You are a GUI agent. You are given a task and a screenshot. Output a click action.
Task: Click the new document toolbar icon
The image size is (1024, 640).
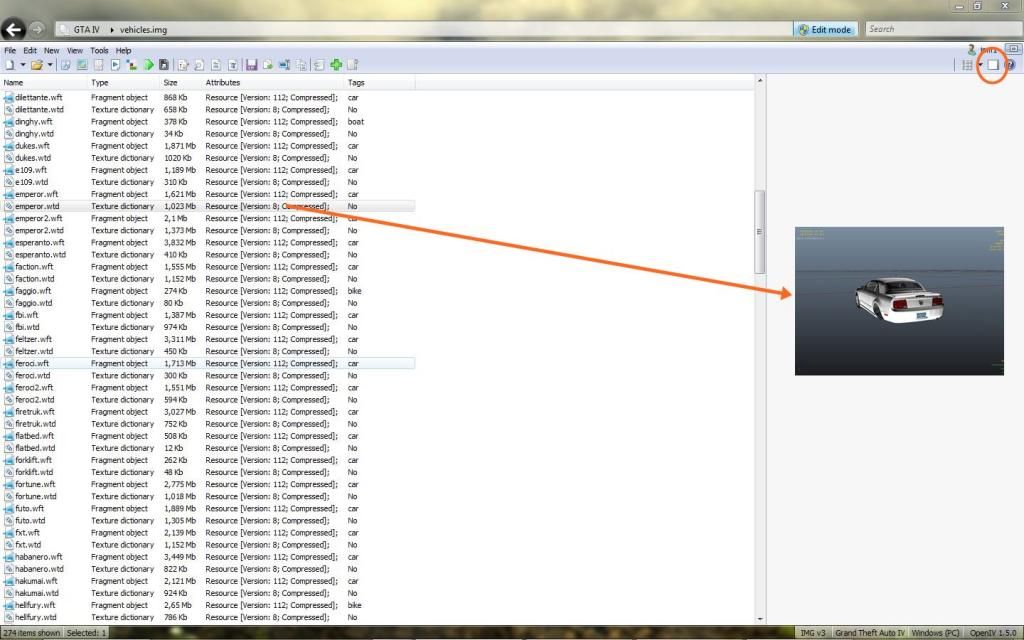(9, 65)
